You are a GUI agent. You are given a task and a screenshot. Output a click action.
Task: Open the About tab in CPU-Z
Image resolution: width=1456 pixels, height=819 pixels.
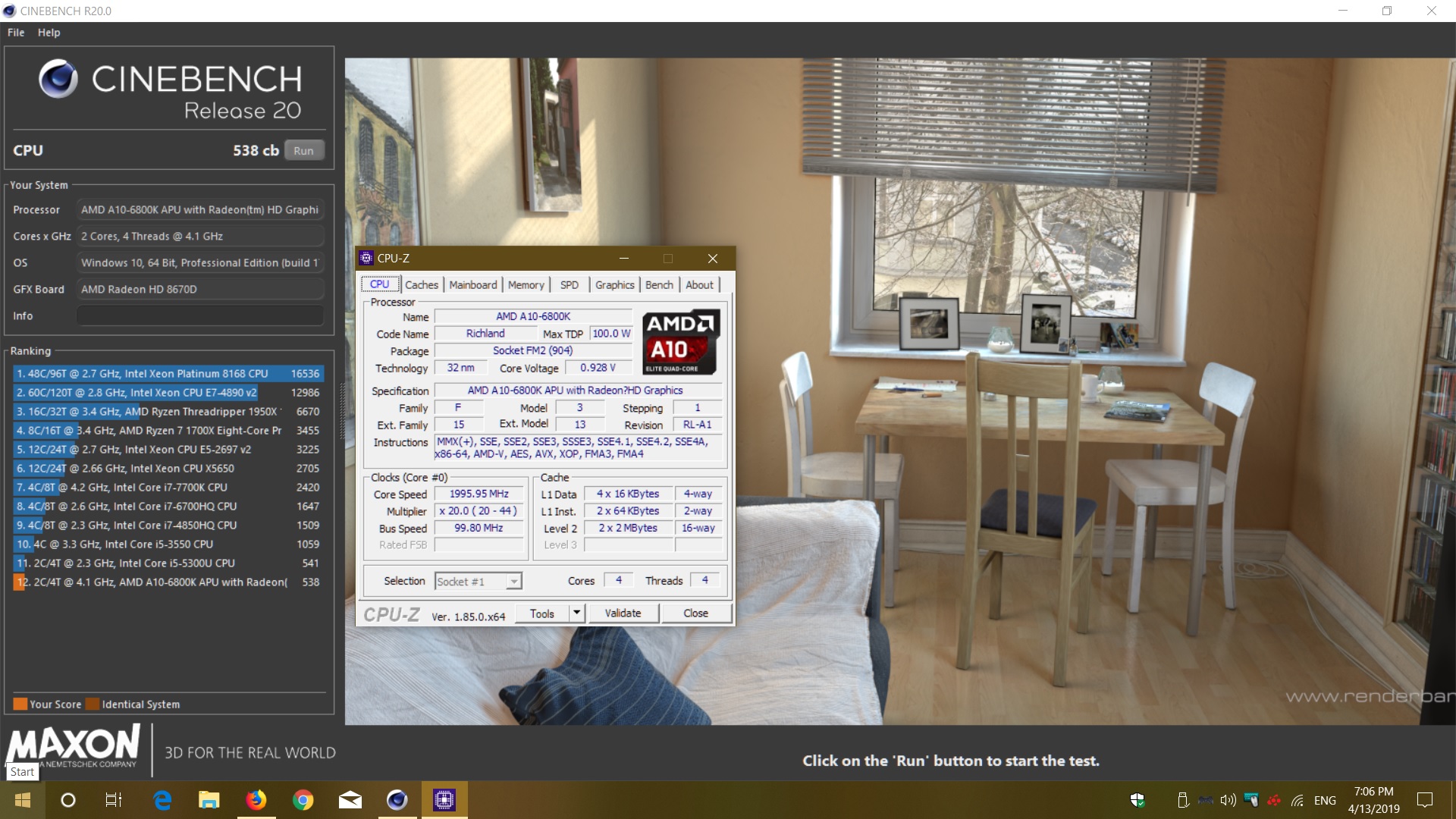click(x=699, y=285)
